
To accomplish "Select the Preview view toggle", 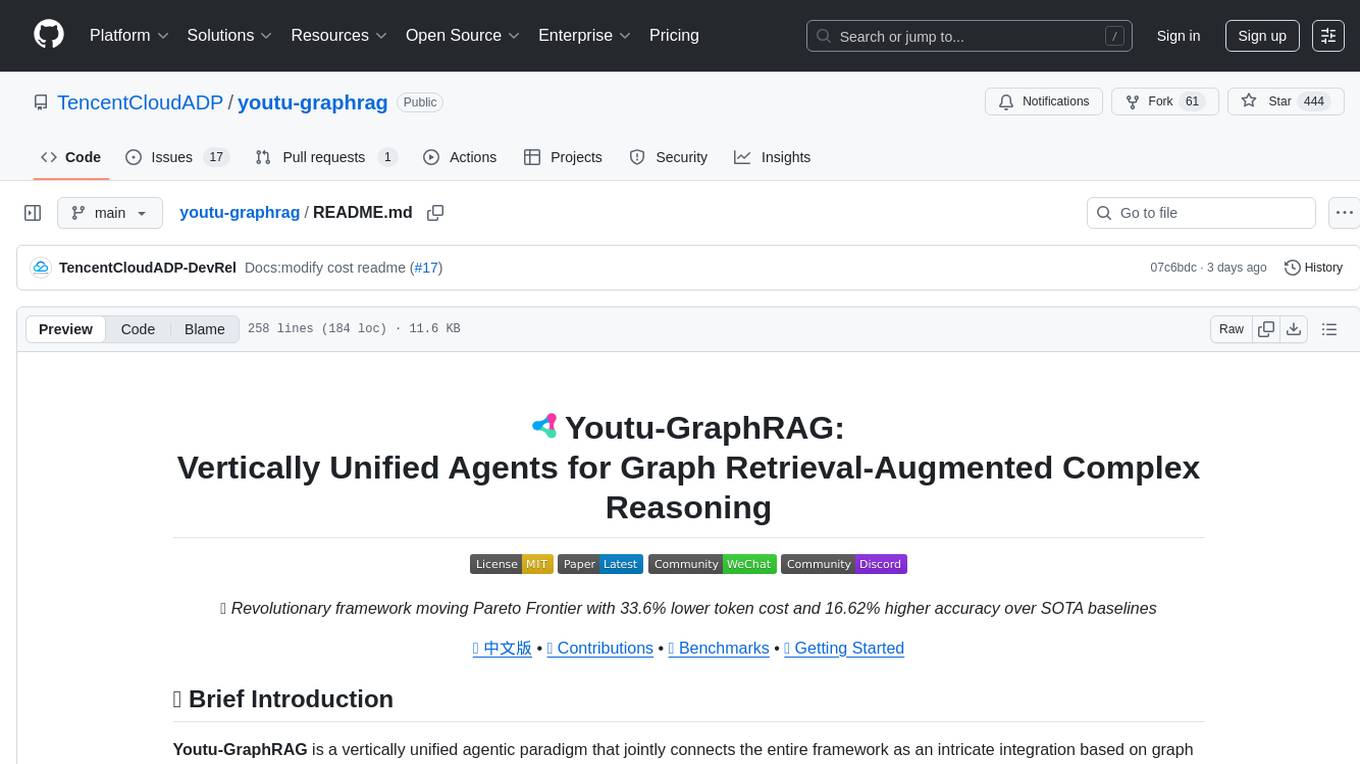I will pos(65,329).
